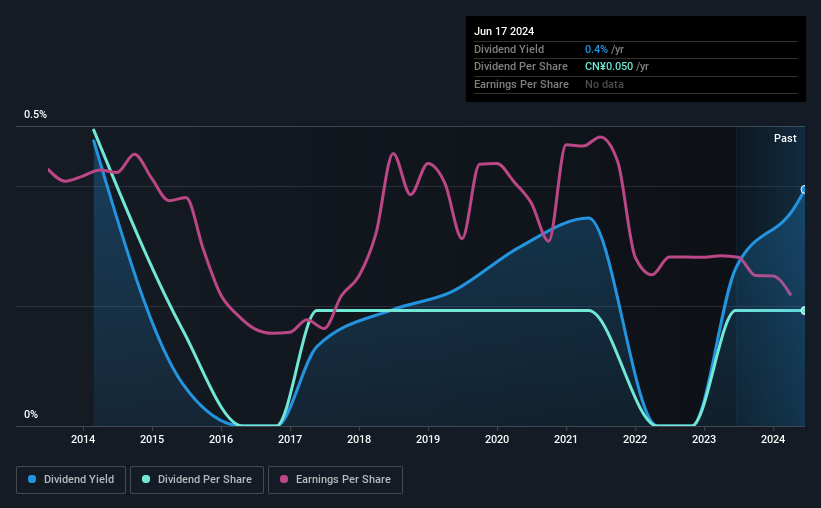
Task: Click the Dividend Yield endpoint marker
Action: click(804, 190)
